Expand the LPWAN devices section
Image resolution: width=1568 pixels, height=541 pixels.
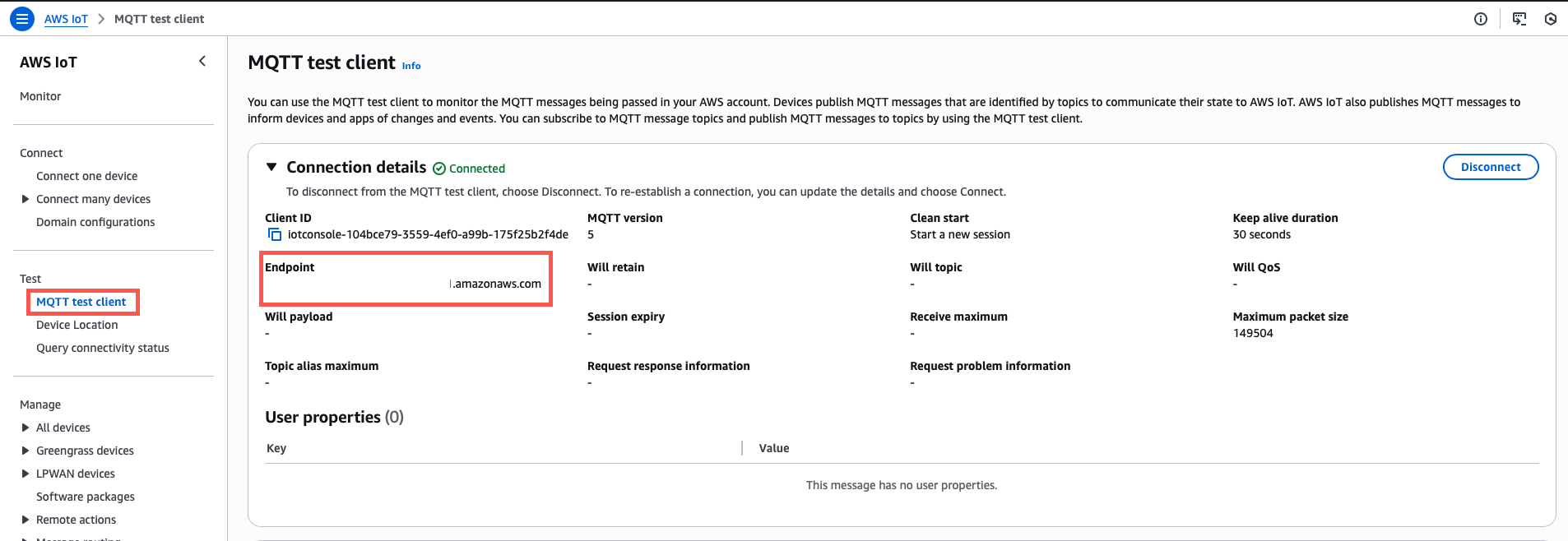pyautogui.click(x=26, y=474)
